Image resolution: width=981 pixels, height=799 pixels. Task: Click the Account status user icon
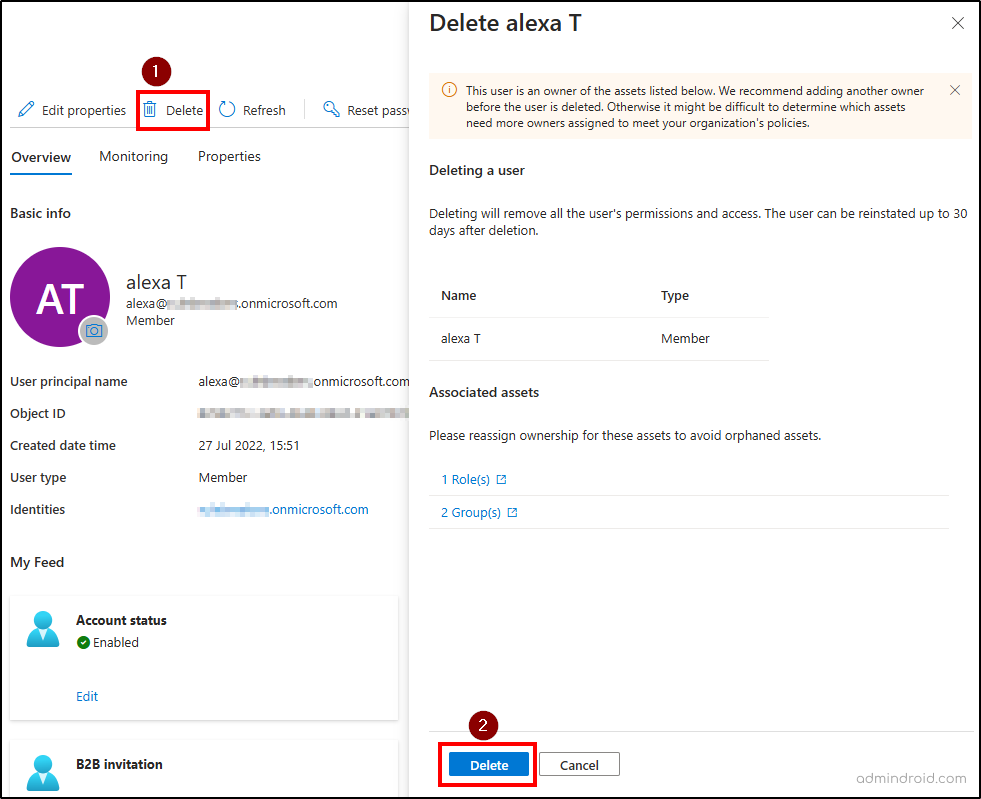pyautogui.click(x=43, y=629)
